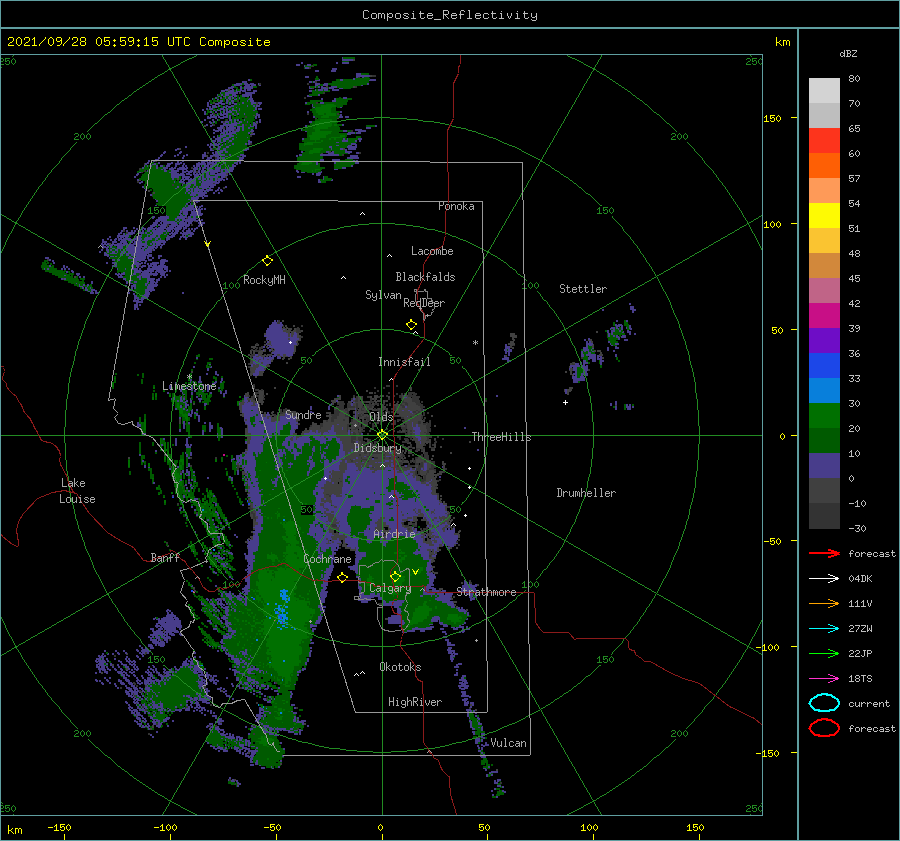Pick the darkest gray -10 dBZ band

pos(824,516)
